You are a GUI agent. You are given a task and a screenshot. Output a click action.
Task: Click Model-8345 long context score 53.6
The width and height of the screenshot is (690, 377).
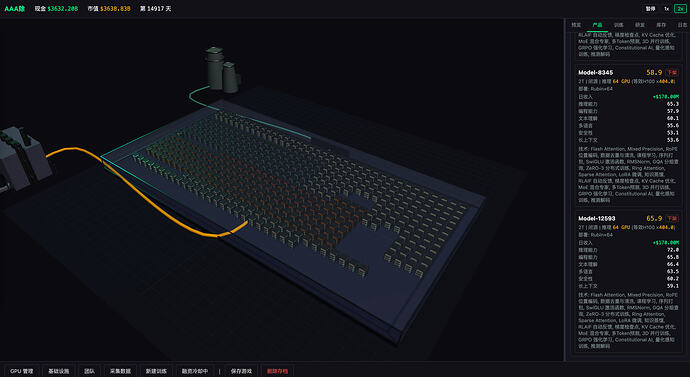pyautogui.click(x=673, y=140)
